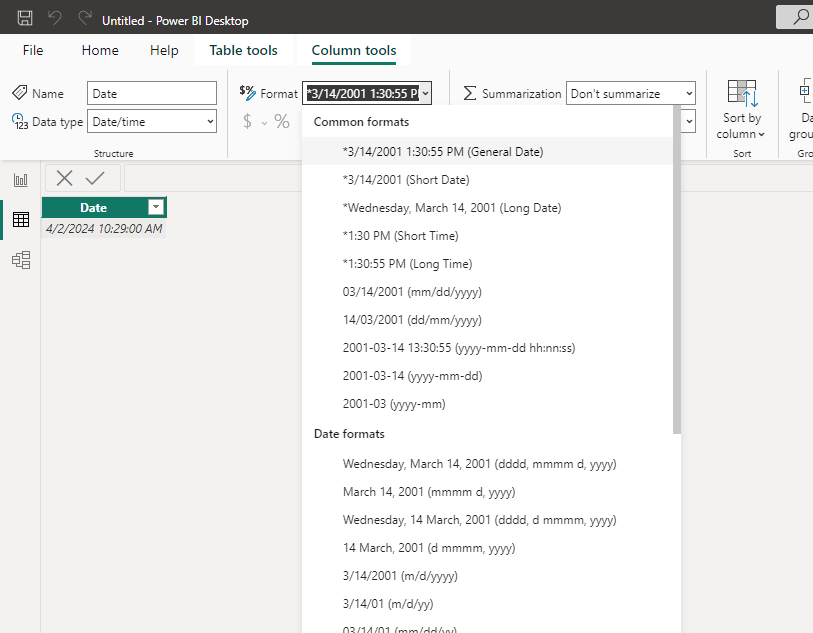Open the Date column filter arrow
Screen dimensions: 813x633
coord(156,207)
